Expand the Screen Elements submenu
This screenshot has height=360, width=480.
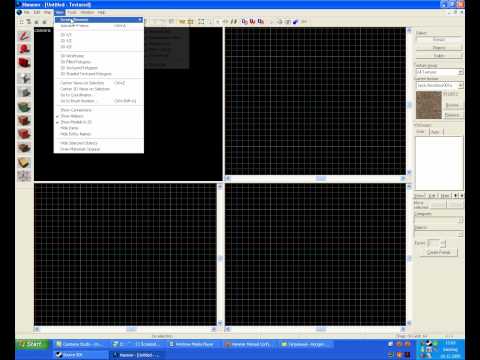(x=99, y=20)
